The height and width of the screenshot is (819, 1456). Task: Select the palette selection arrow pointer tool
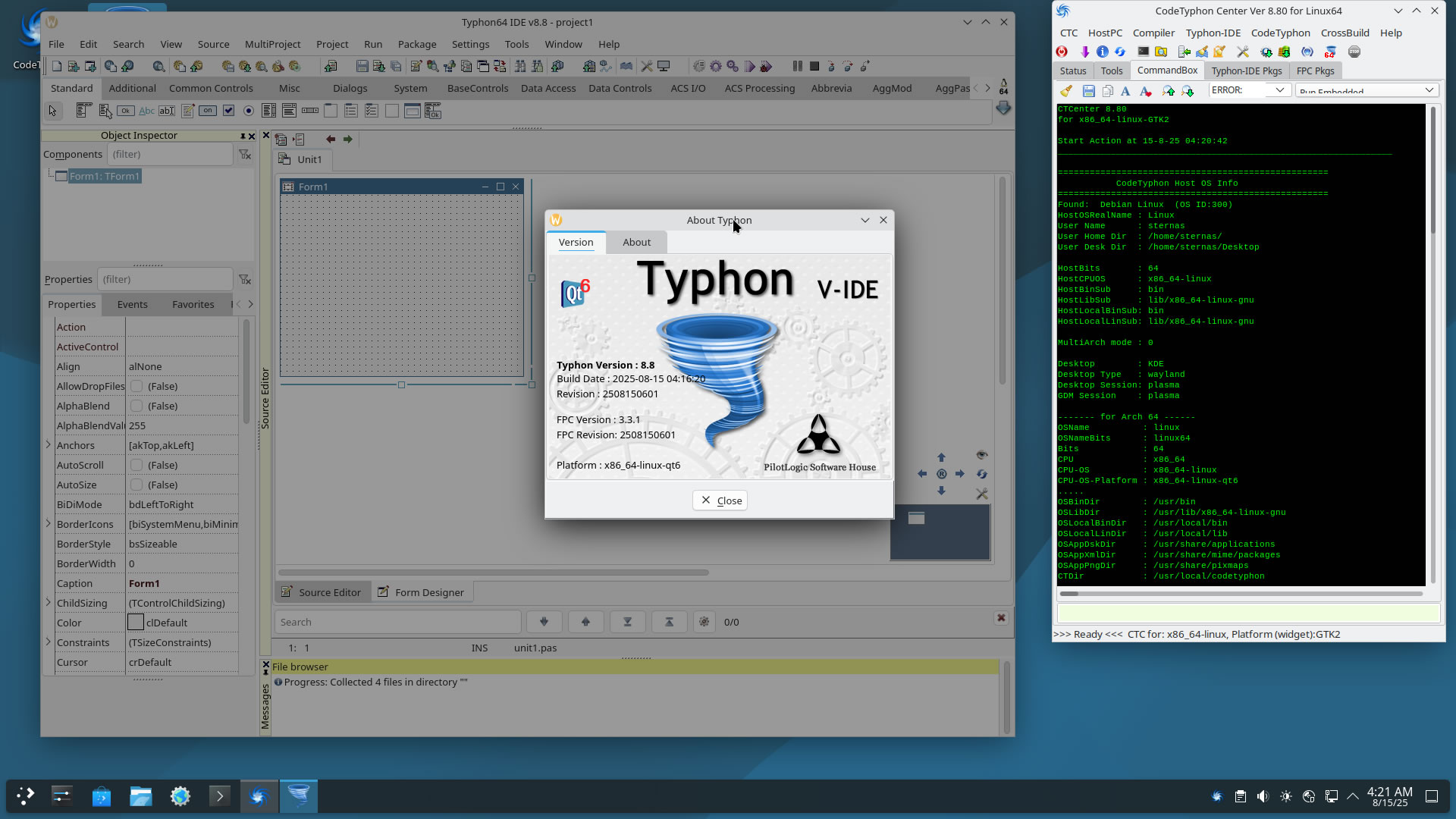coord(52,111)
